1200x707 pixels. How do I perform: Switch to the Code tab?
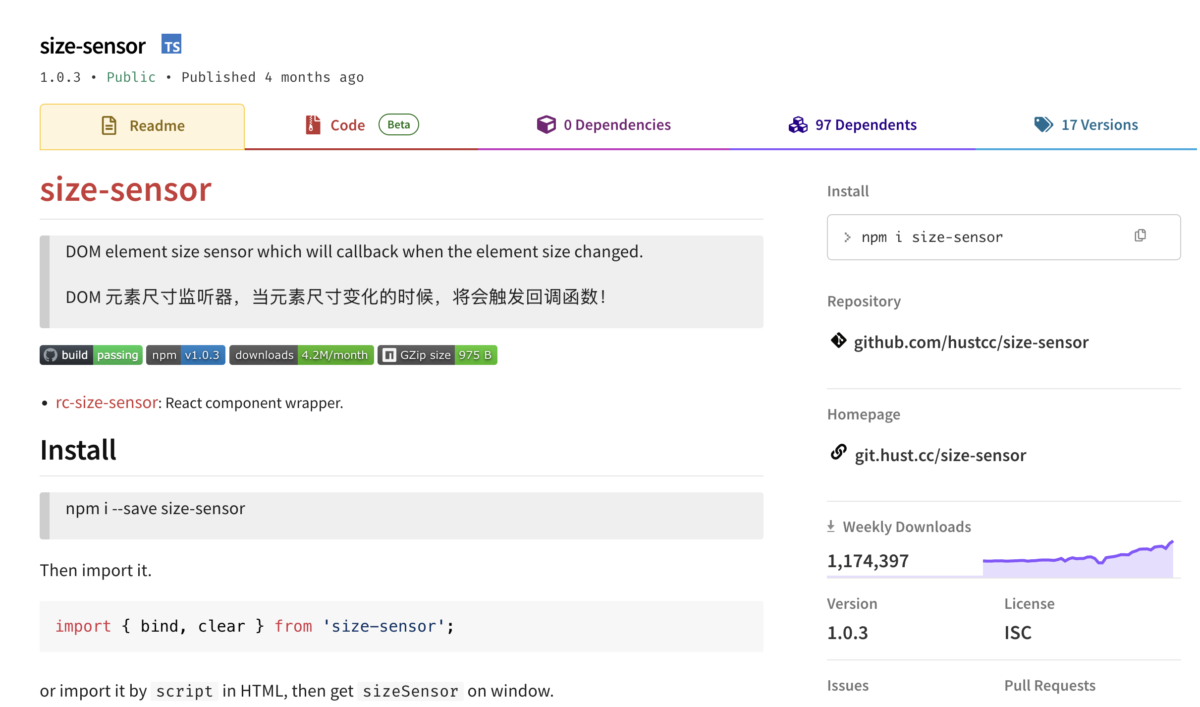[x=361, y=125]
